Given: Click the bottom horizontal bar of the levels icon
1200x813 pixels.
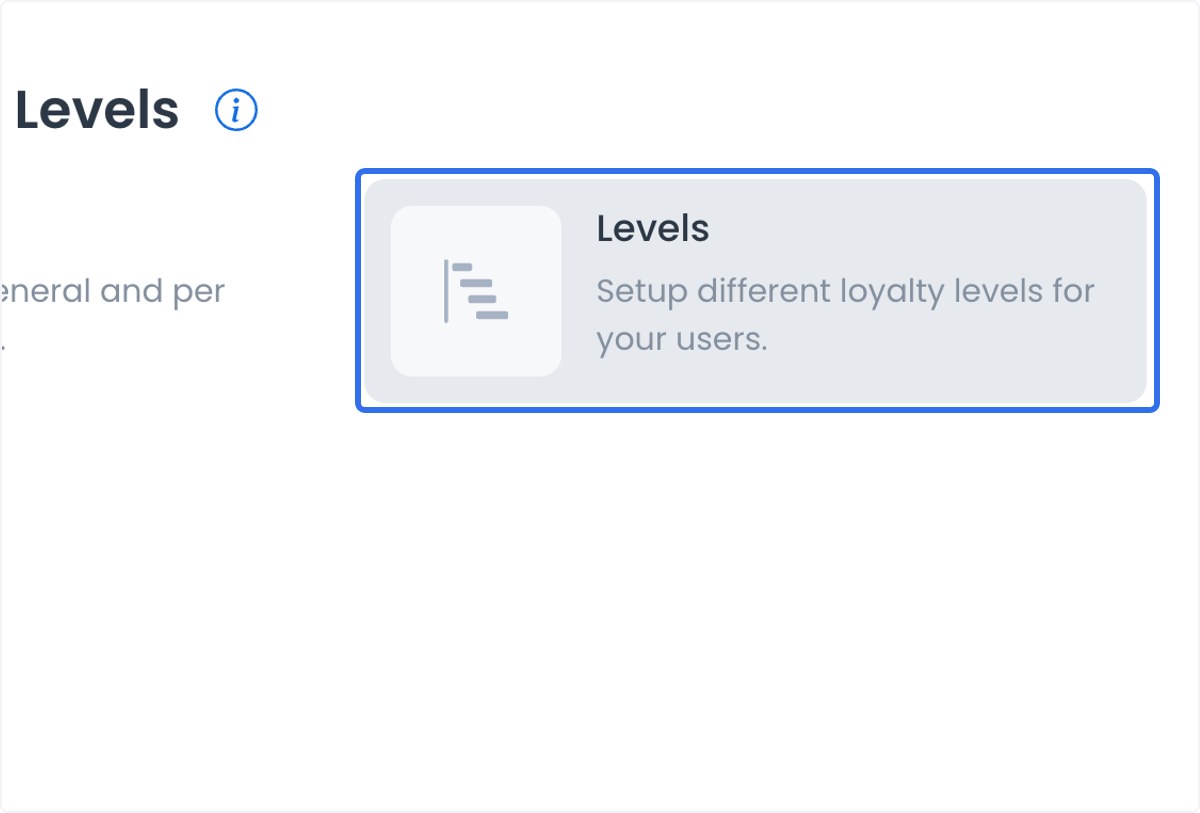Looking at the screenshot, I should [492, 315].
